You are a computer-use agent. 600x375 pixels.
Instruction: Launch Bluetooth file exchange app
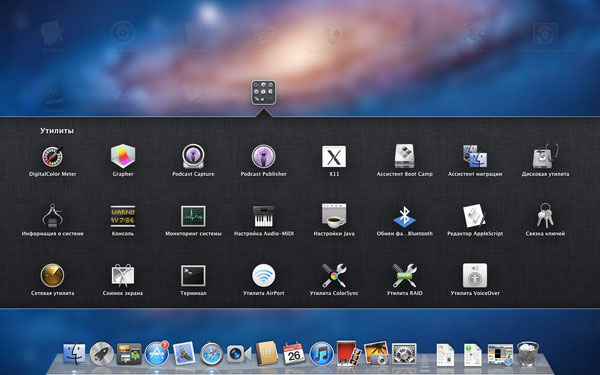click(x=404, y=217)
